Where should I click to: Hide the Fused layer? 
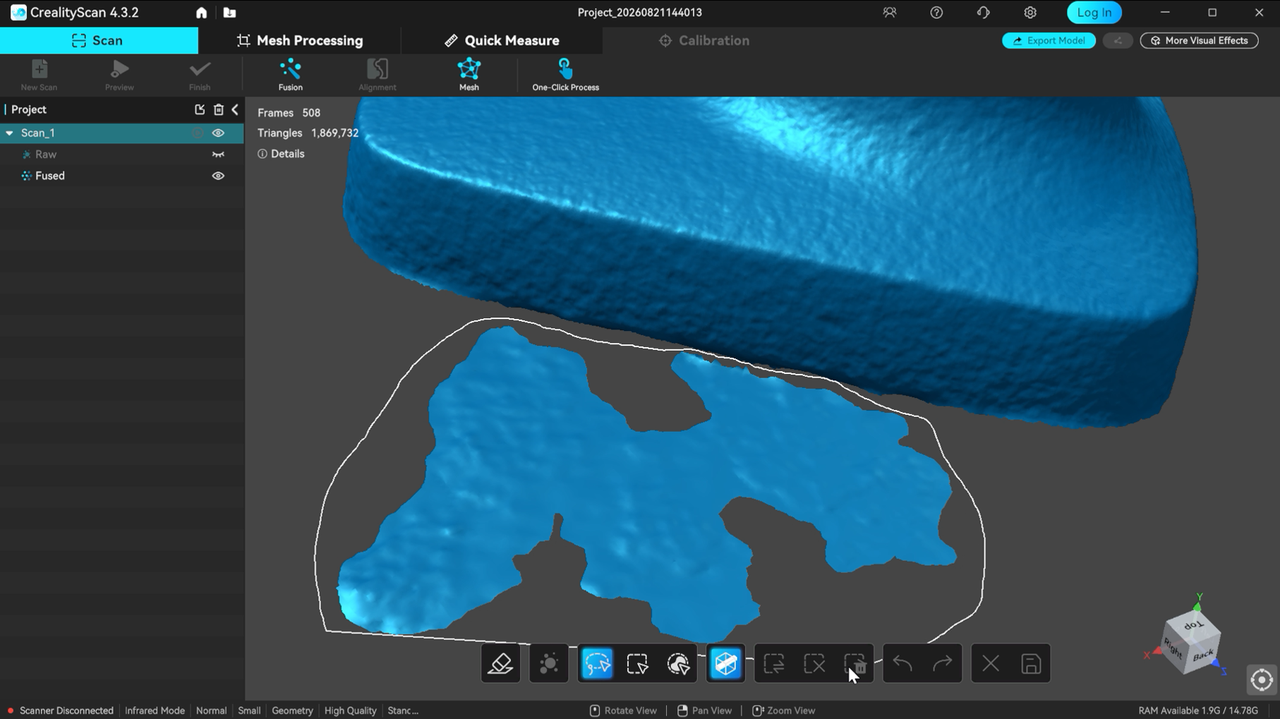point(218,176)
